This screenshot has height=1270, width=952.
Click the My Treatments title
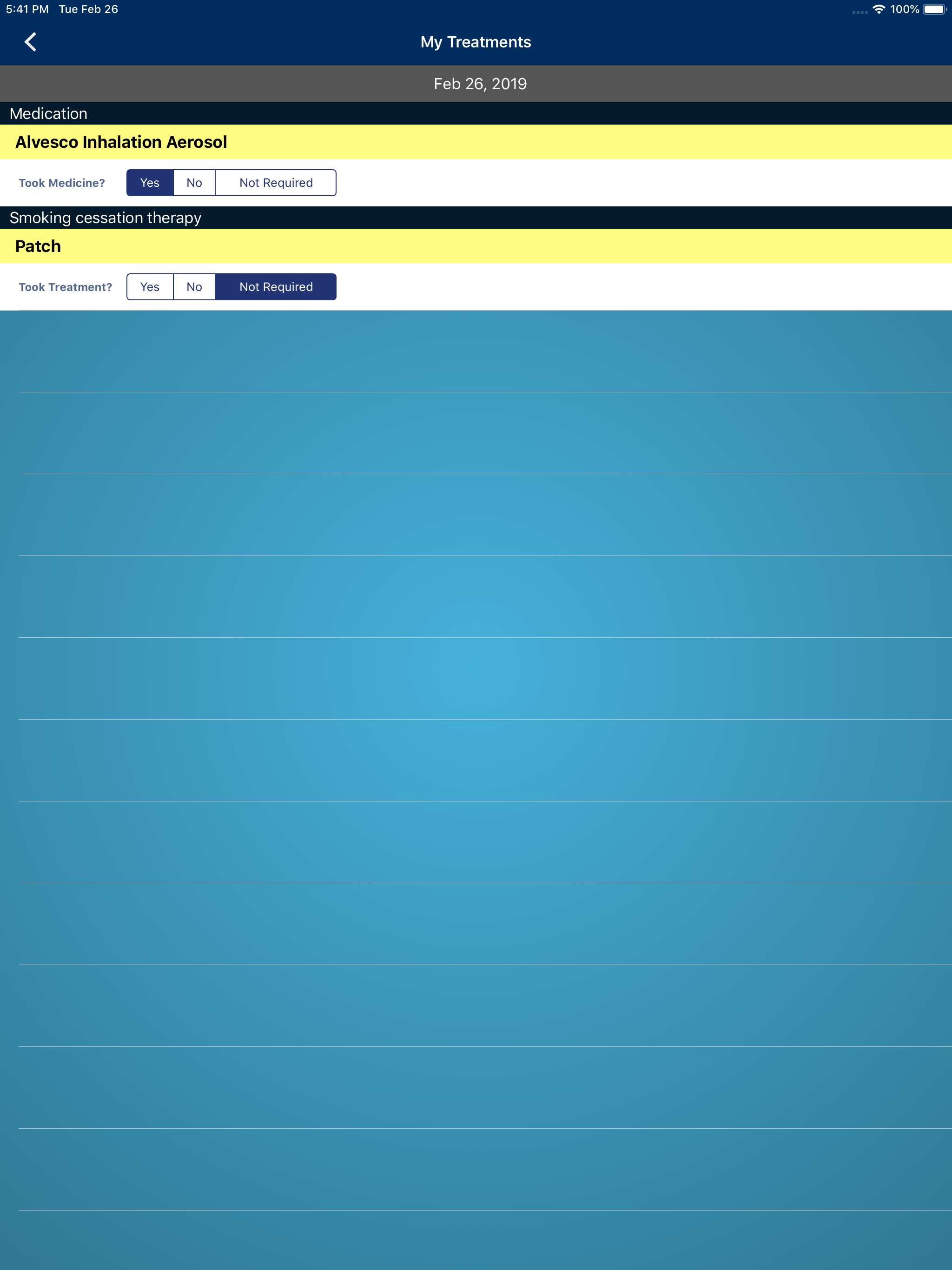click(476, 42)
